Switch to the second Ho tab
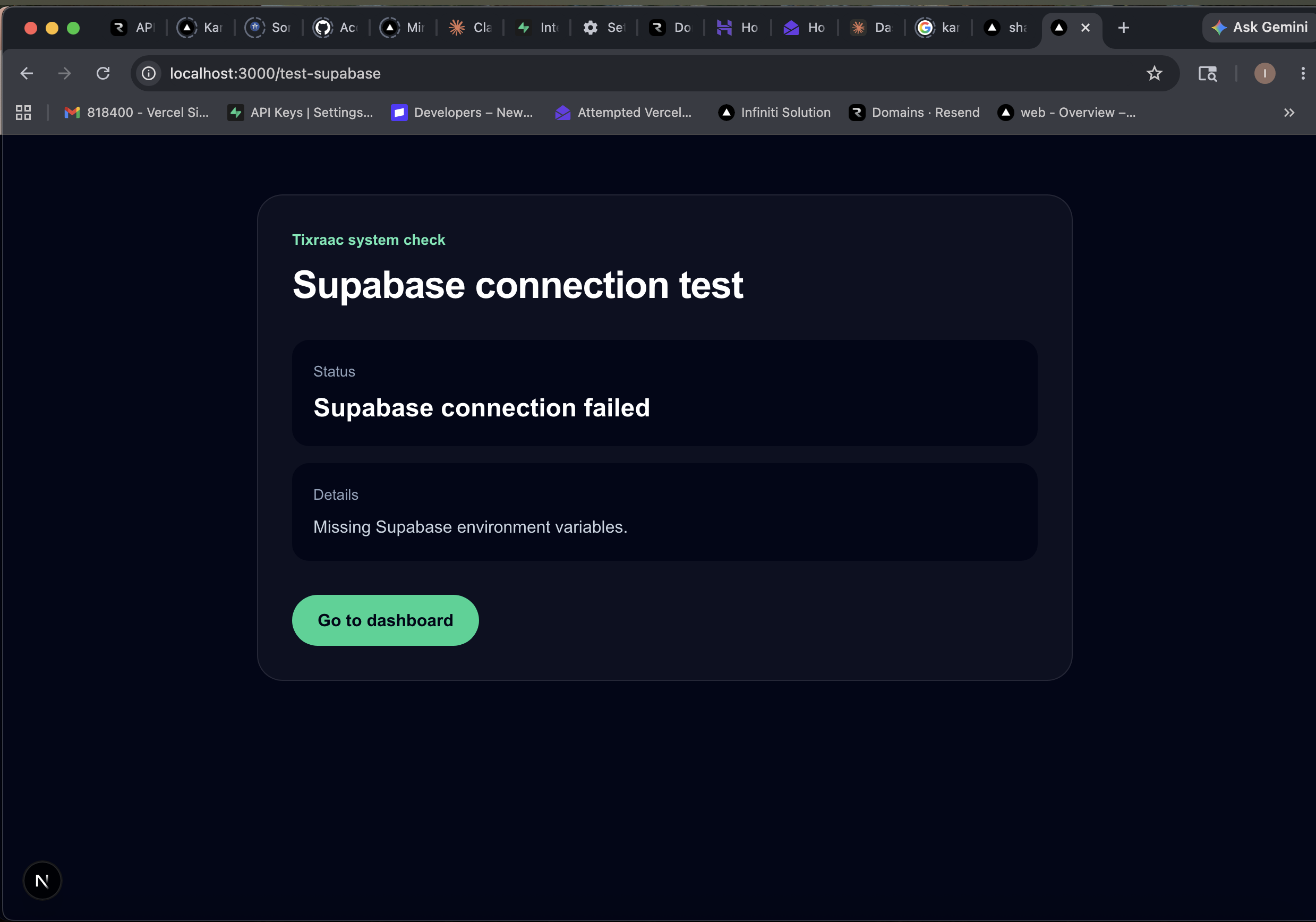Image resolution: width=1316 pixels, height=922 pixels. pyautogui.click(x=804, y=28)
